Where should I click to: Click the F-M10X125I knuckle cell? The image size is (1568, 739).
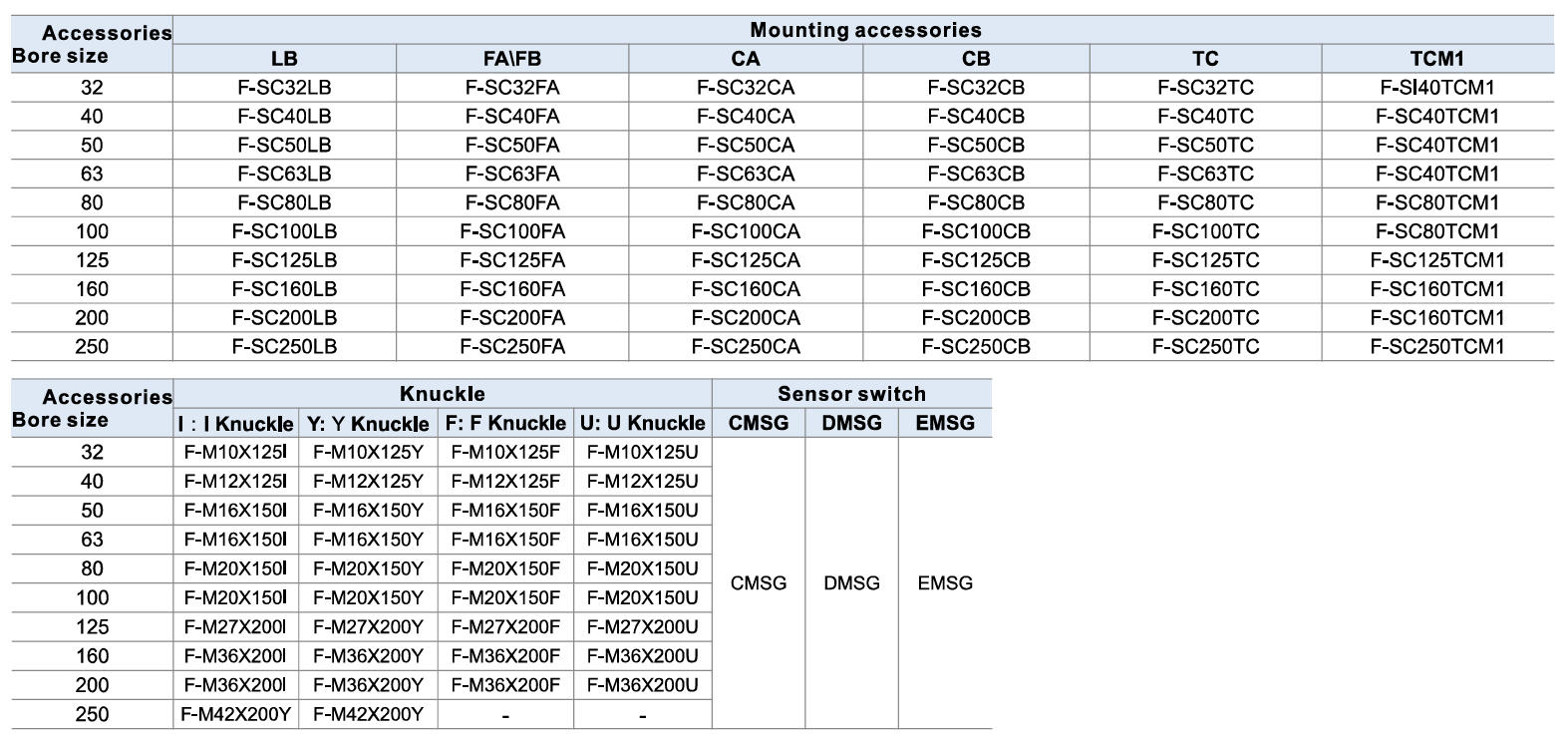pyautogui.click(x=235, y=452)
